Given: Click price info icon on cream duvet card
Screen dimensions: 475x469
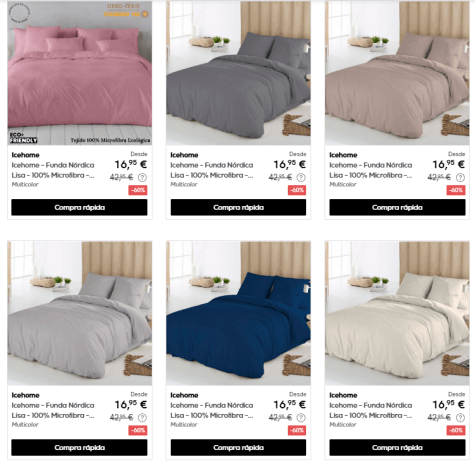Looking at the screenshot, I should pyautogui.click(x=460, y=417).
